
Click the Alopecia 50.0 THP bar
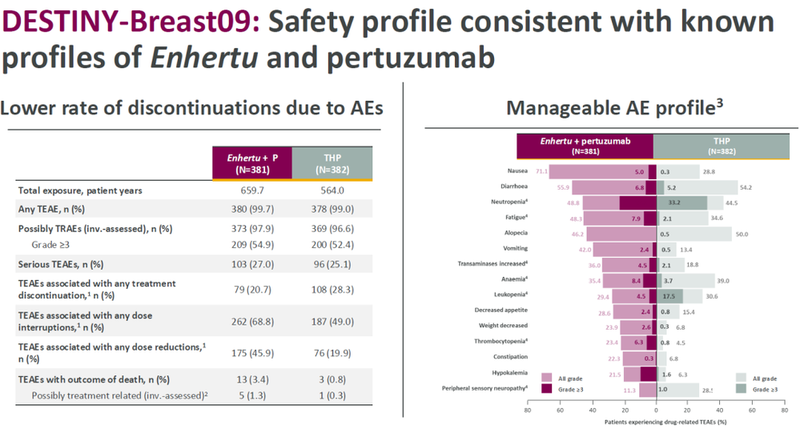click(x=695, y=231)
